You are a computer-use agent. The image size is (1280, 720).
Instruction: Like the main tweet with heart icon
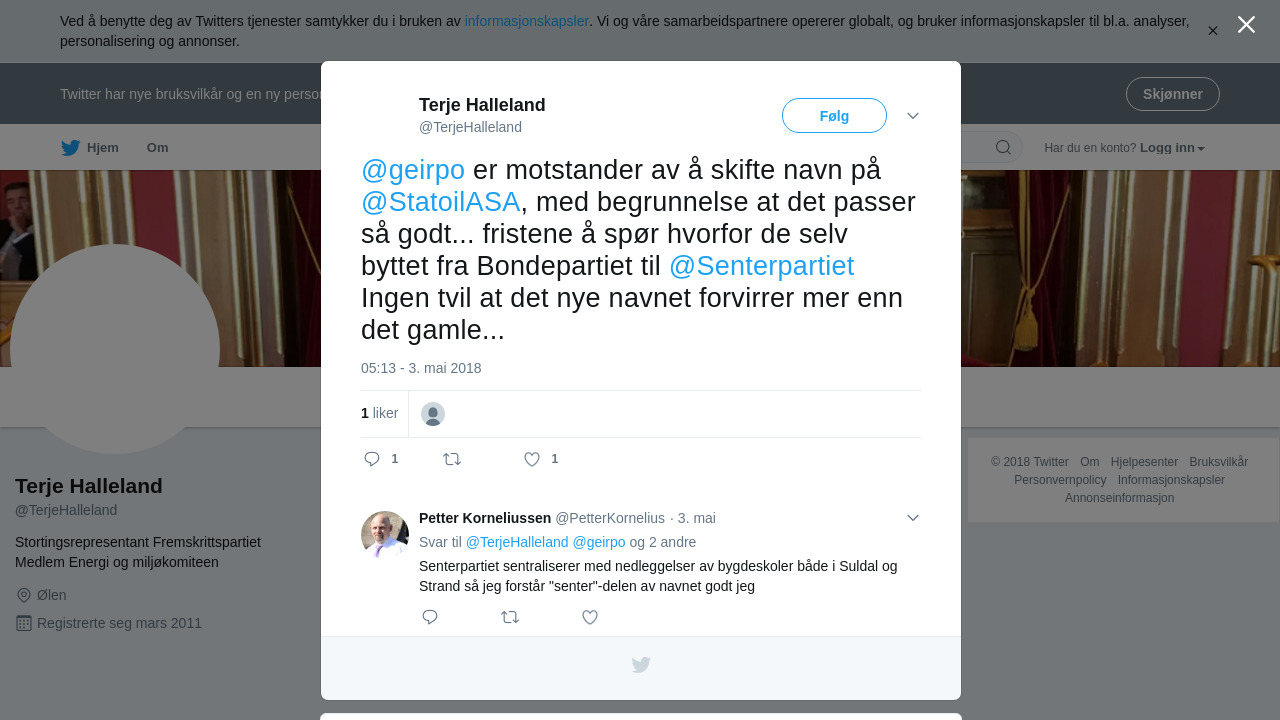(532, 459)
